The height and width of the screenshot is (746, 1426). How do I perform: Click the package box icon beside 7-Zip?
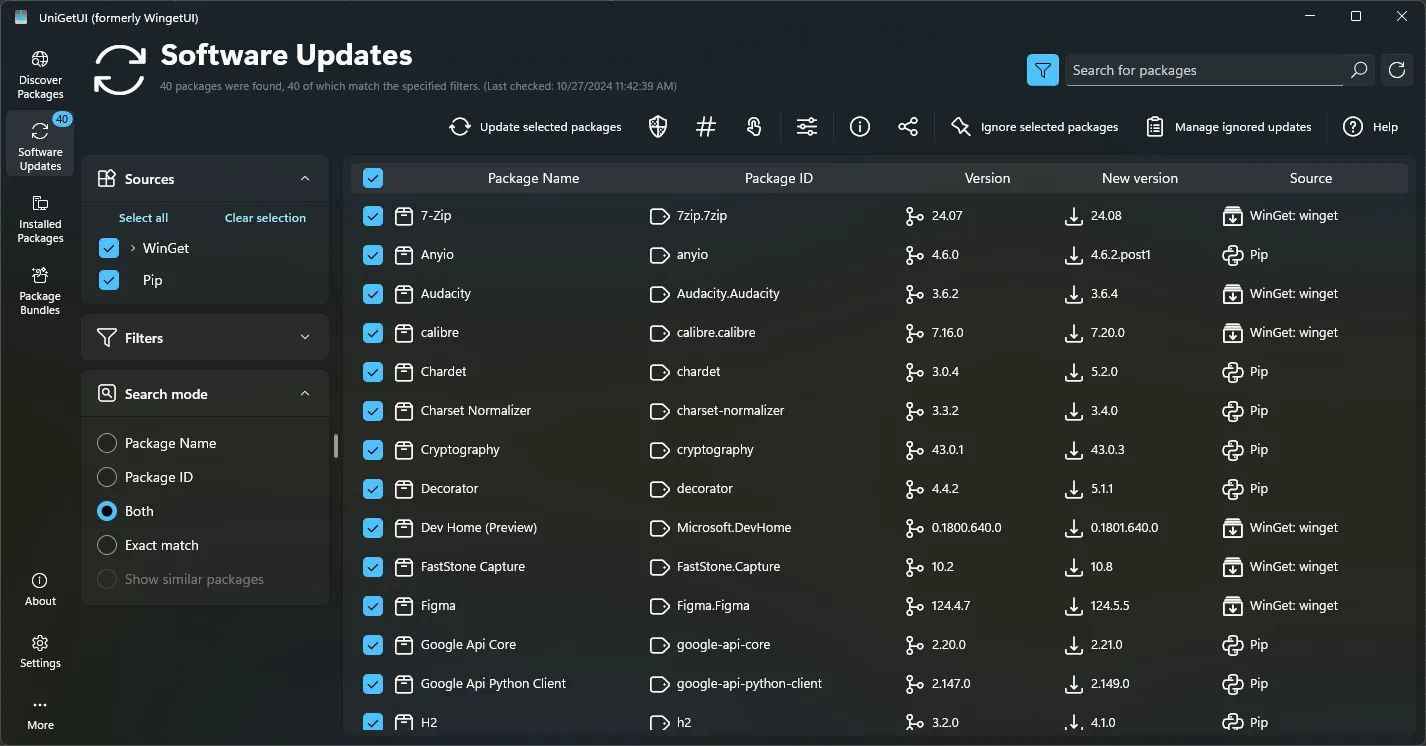[x=404, y=216]
